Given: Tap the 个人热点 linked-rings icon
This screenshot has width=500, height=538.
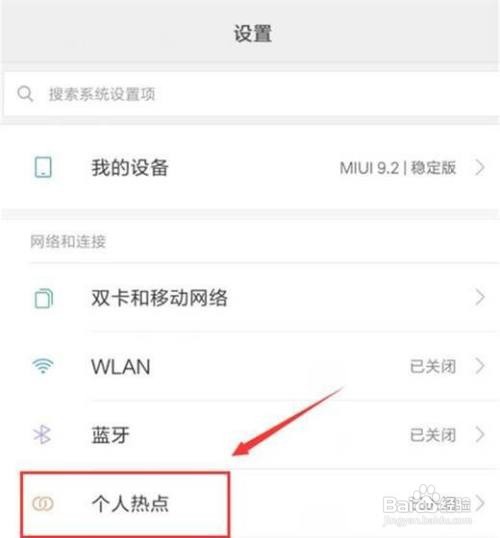Looking at the screenshot, I should (x=43, y=504).
